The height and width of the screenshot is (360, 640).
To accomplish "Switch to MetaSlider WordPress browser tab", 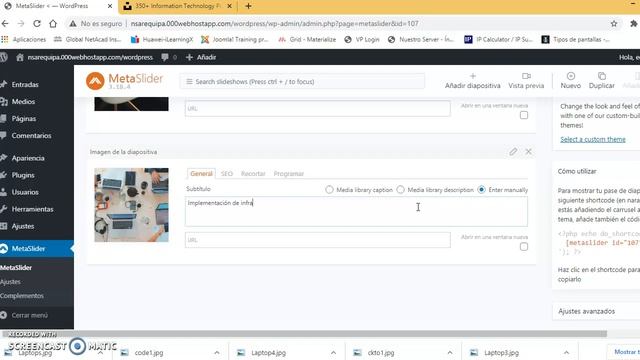I will click(x=57, y=6).
